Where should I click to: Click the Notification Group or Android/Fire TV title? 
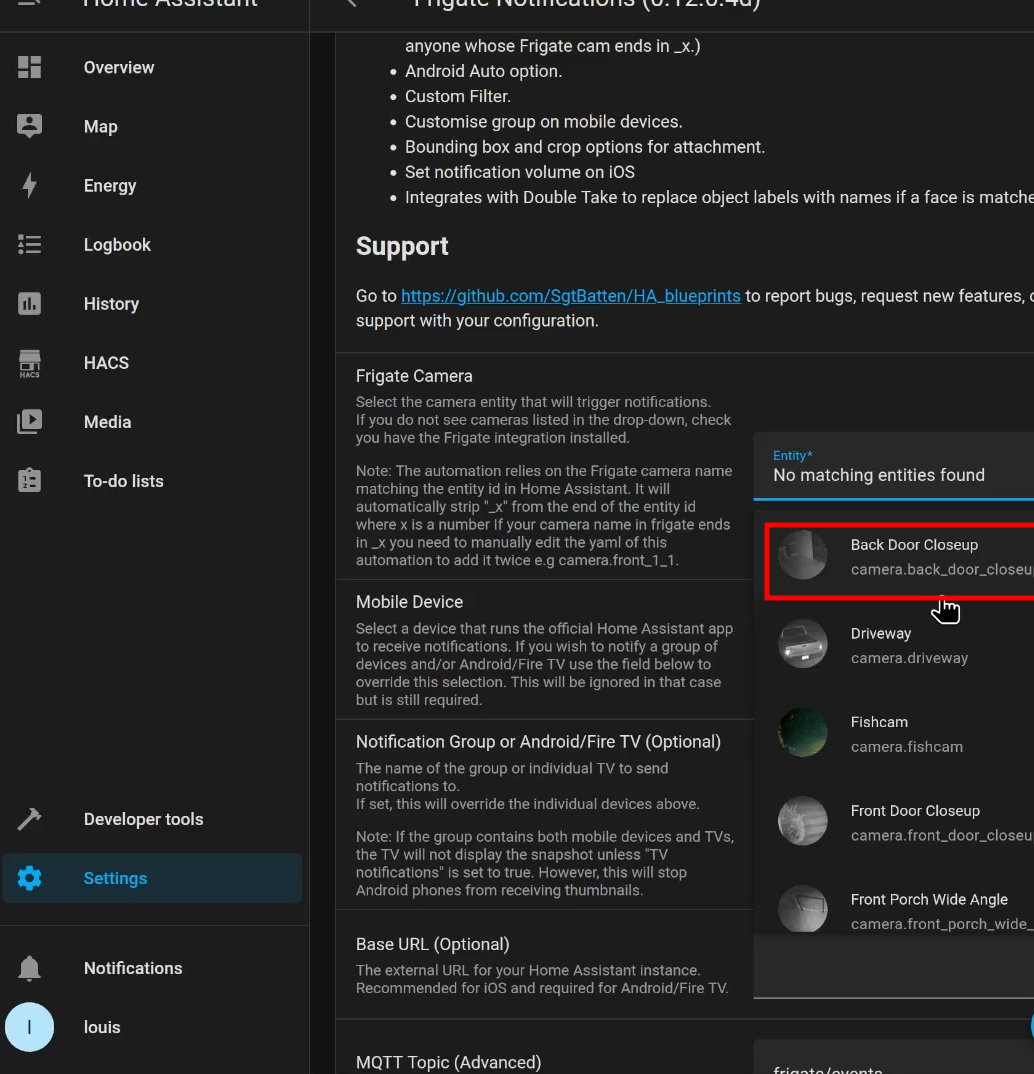tap(538, 742)
